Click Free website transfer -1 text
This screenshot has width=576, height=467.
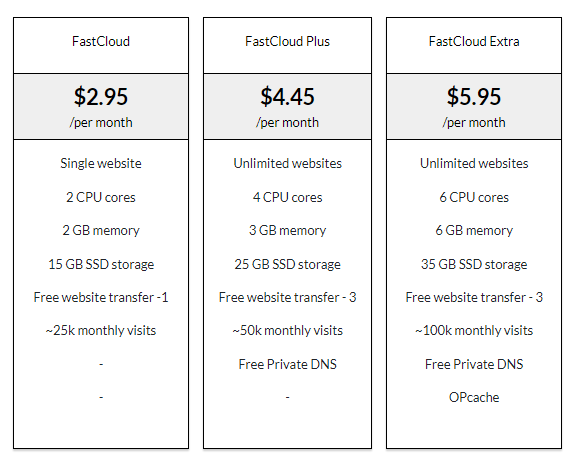point(101,297)
